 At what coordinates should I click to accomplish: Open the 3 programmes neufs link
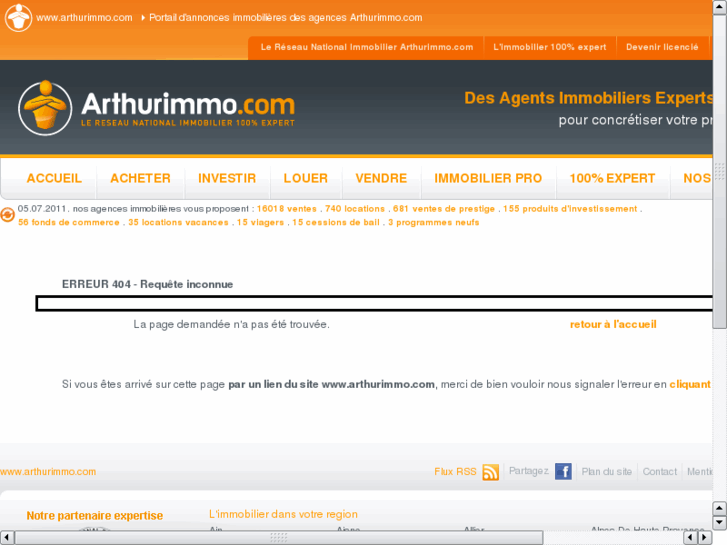coord(434,223)
